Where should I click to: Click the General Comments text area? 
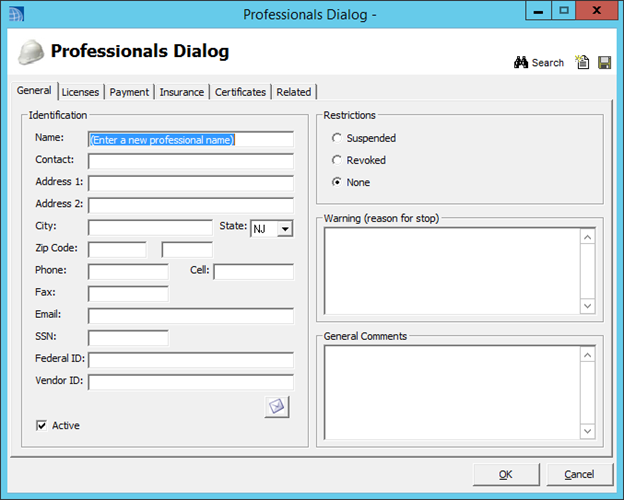[x=452, y=393]
